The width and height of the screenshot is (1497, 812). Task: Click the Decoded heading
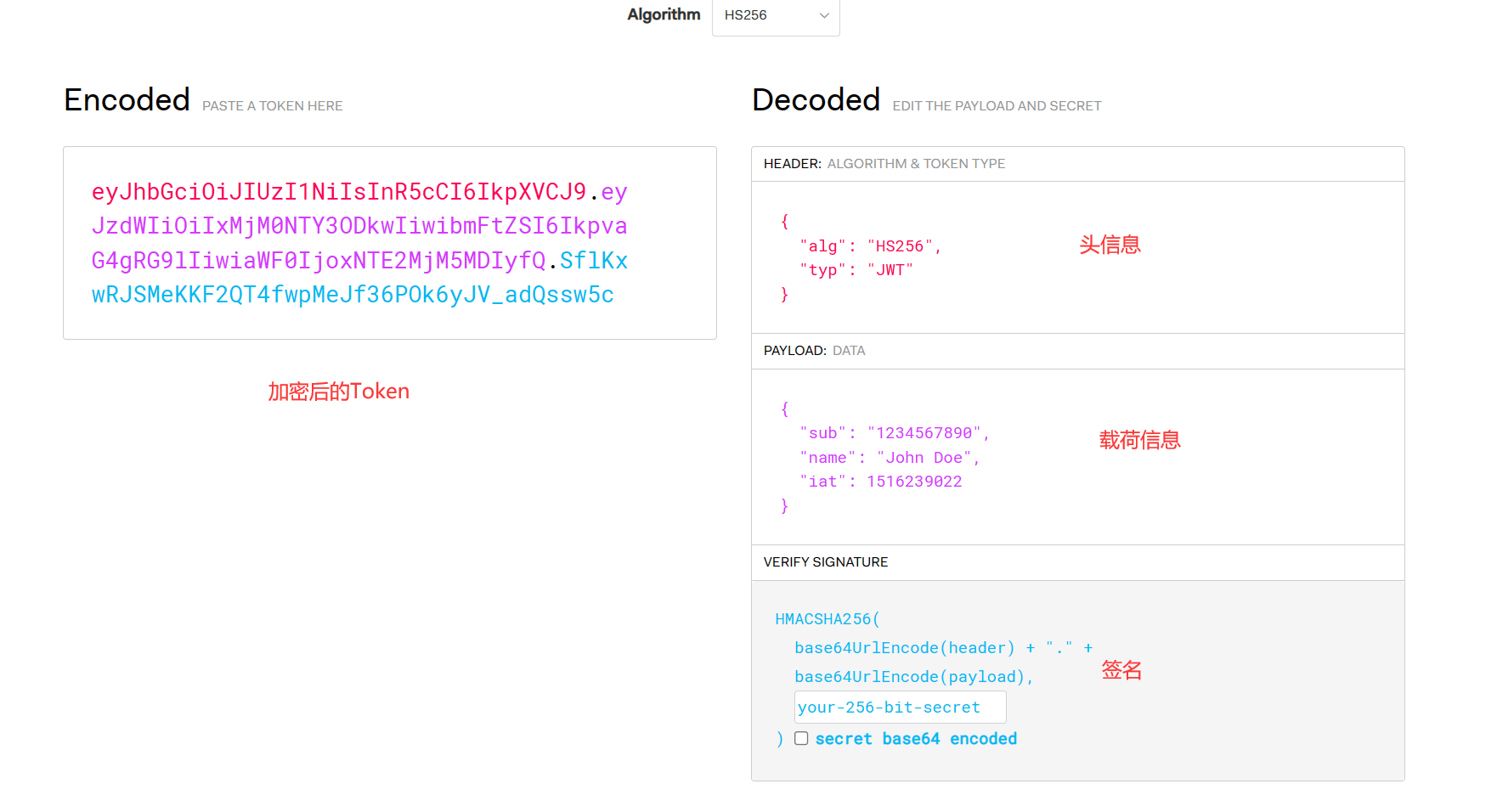click(x=816, y=100)
